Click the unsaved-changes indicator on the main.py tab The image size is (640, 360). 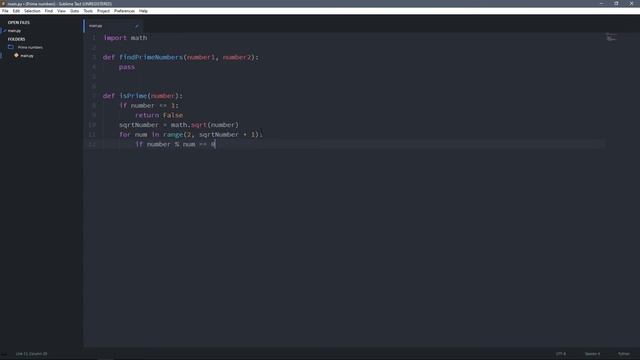click(x=137, y=26)
